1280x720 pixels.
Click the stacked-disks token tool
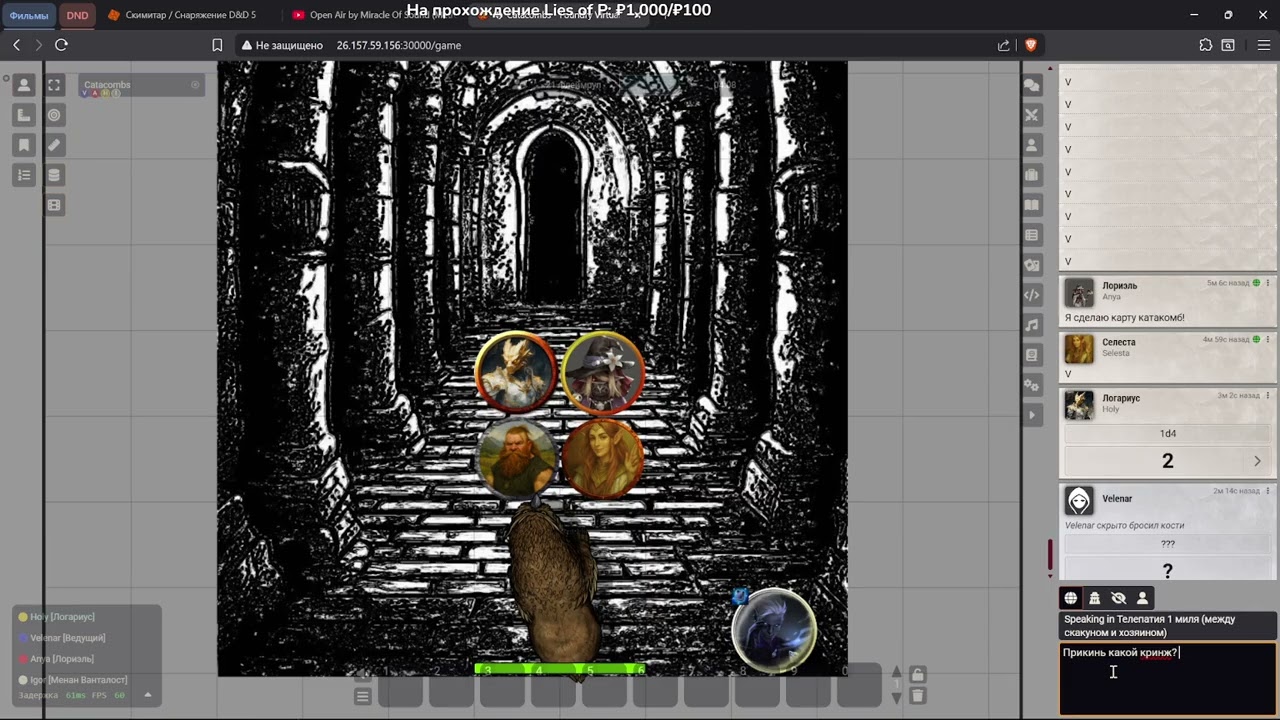click(x=54, y=176)
